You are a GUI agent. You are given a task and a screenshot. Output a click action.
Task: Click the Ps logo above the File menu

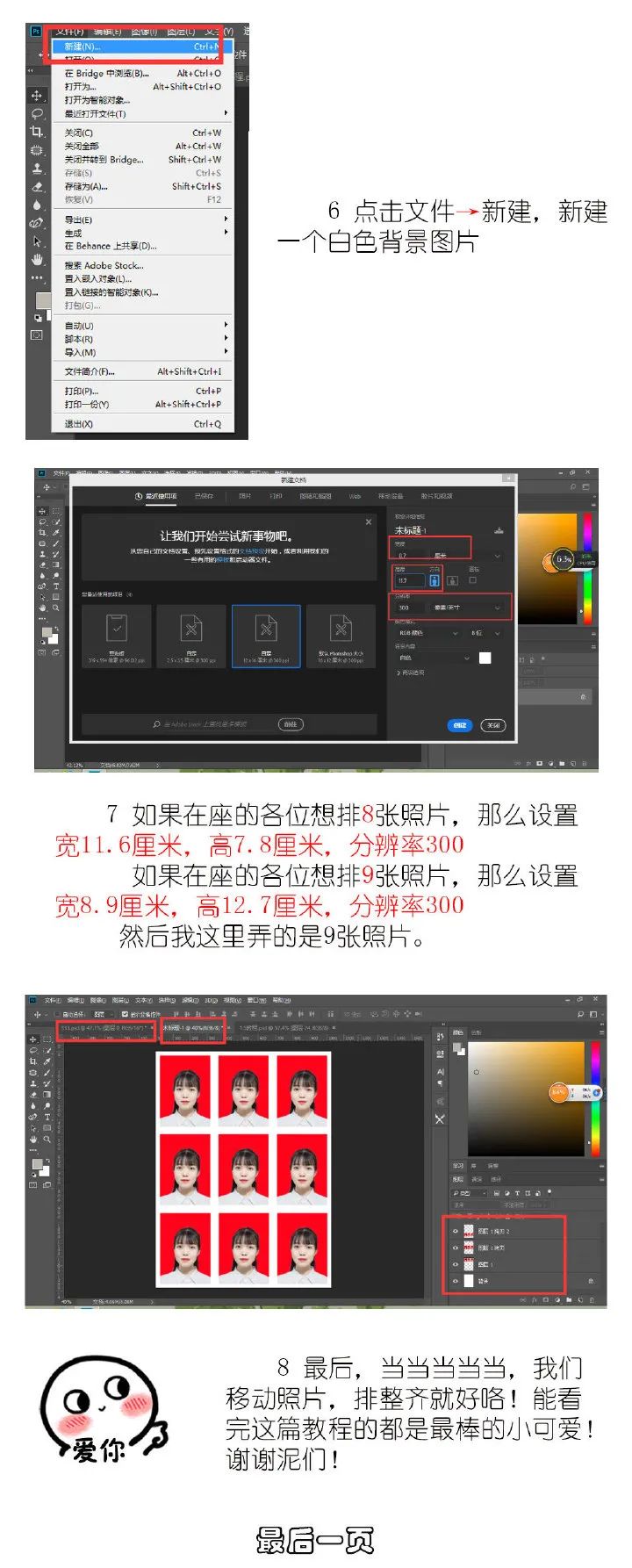[36, 31]
